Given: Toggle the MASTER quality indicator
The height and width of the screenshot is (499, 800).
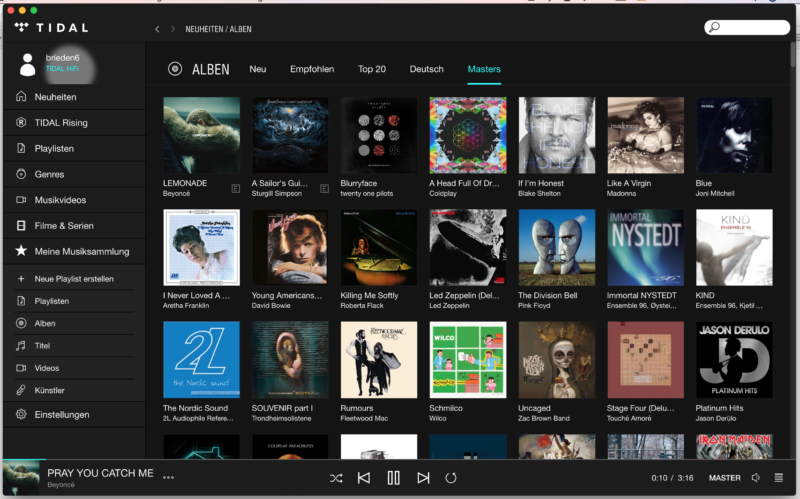Looking at the screenshot, I should pyautogui.click(x=724, y=478).
